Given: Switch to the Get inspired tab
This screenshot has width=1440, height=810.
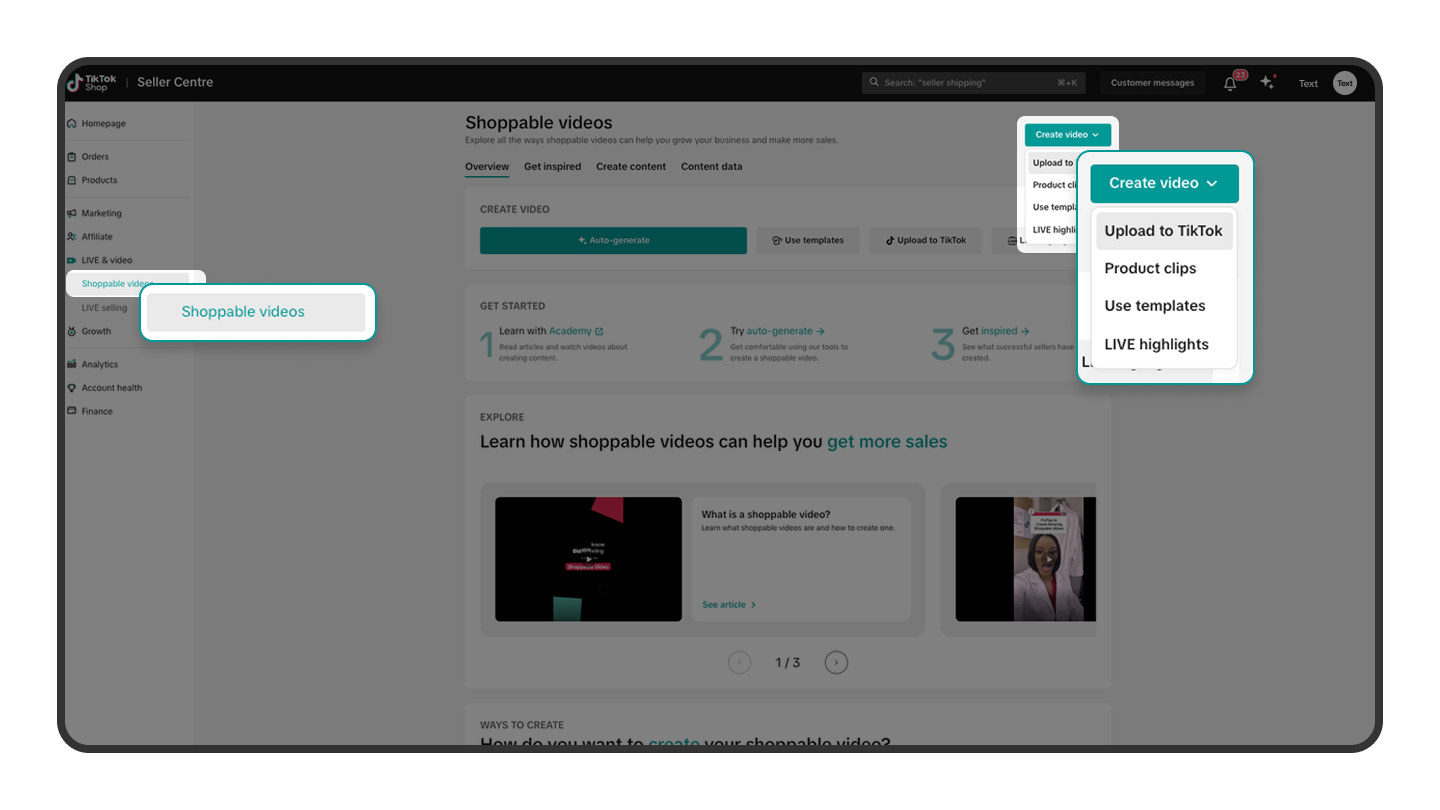Looking at the screenshot, I should coord(552,167).
